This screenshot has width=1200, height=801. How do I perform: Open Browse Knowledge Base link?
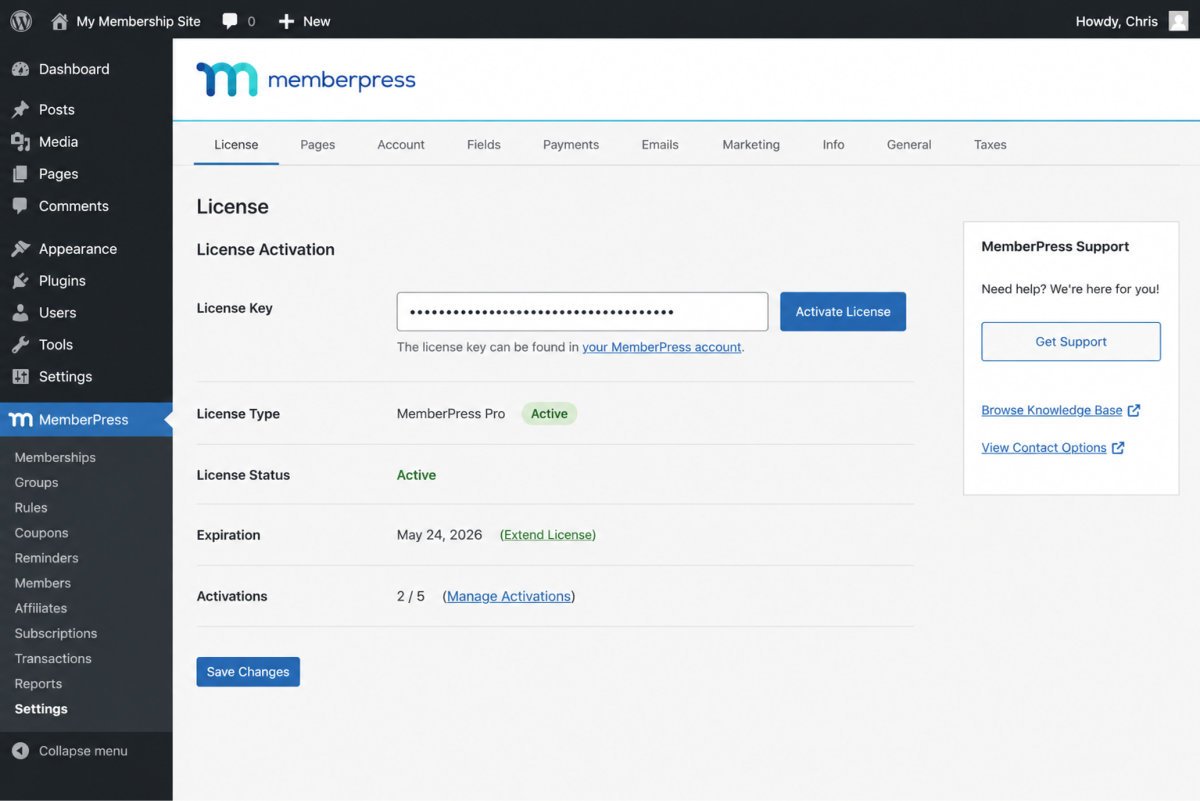(1052, 410)
